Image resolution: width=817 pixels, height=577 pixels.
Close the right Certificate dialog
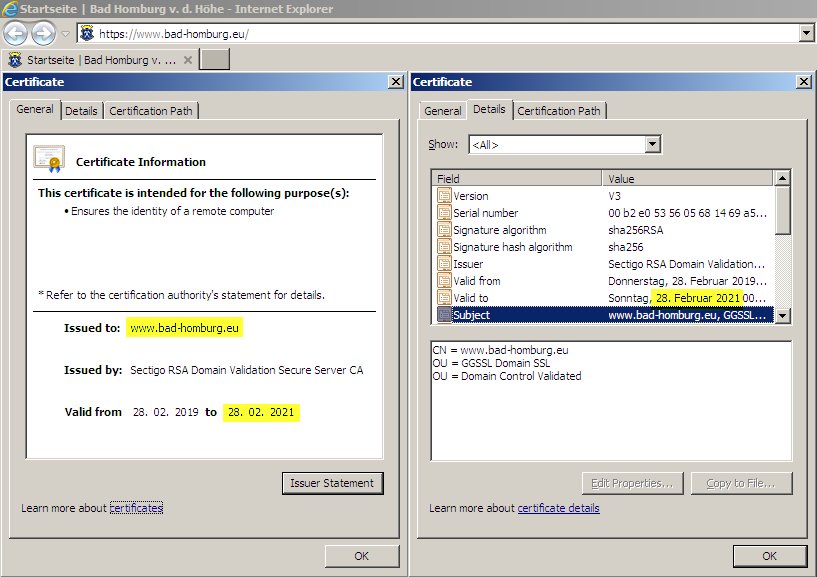coord(804,82)
